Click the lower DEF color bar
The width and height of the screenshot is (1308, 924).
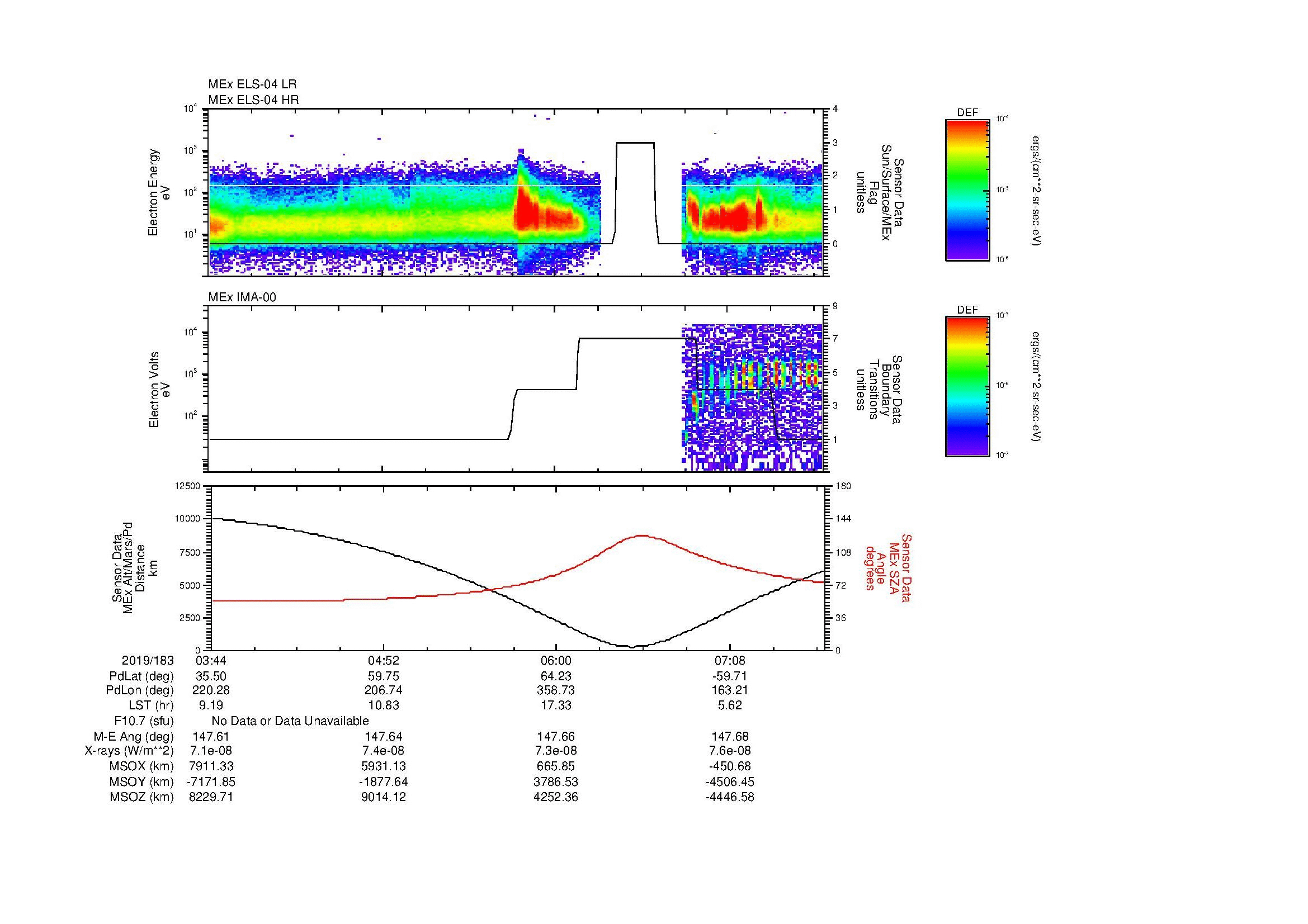[x=967, y=387]
